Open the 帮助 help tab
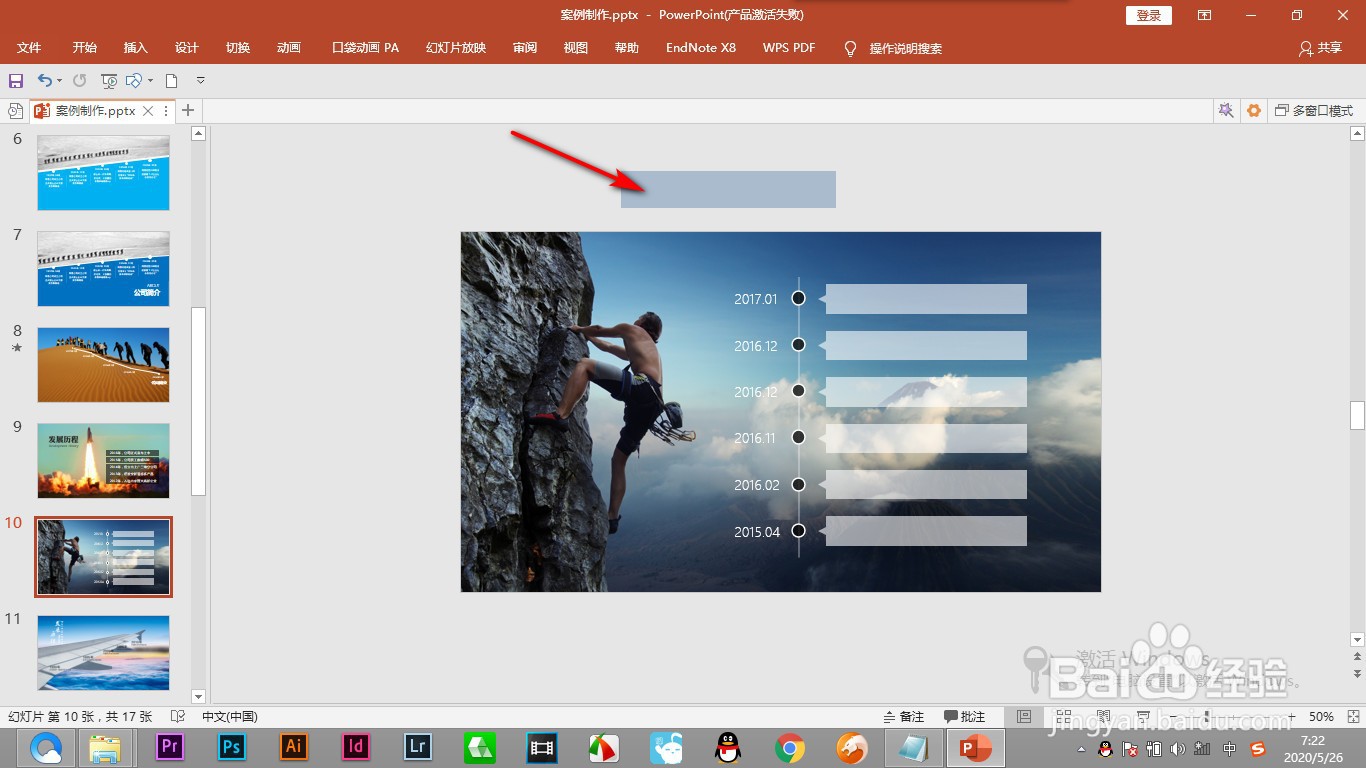This screenshot has width=1366, height=768. 627,48
